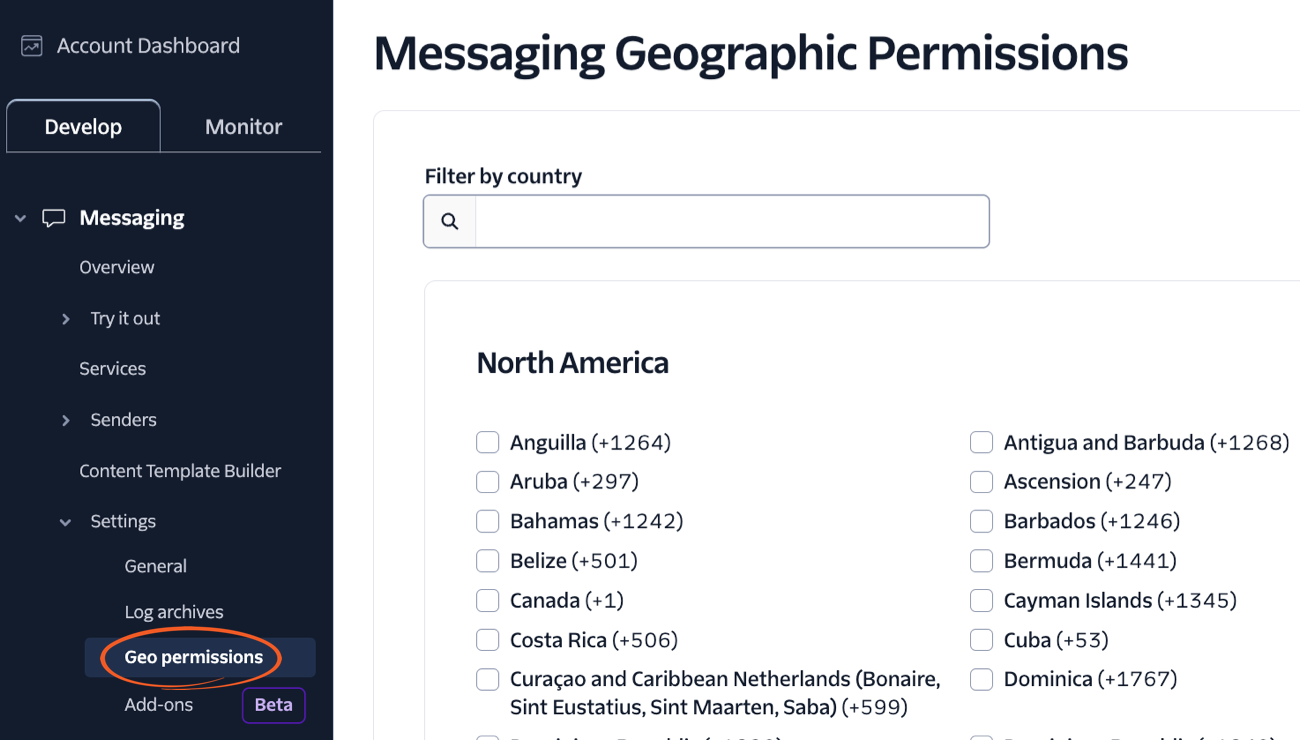Click Messaging Geographic Permissions page title
The width and height of the screenshot is (1300, 740).
click(750, 53)
